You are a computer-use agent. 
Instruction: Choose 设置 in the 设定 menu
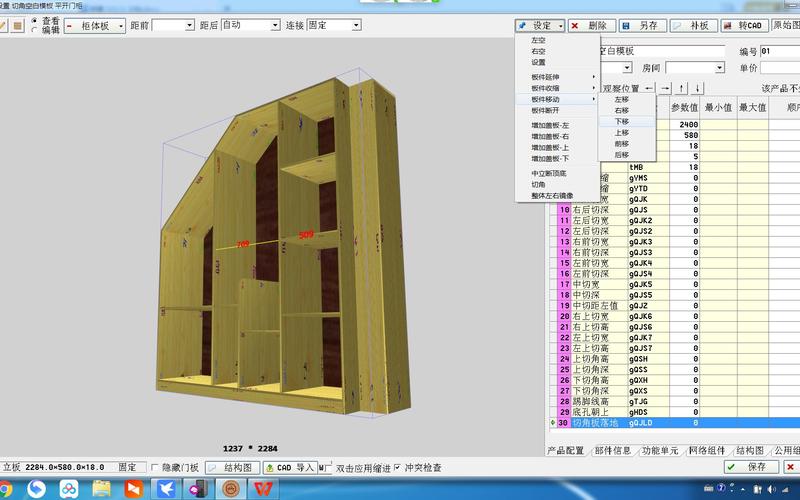(x=538, y=62)
